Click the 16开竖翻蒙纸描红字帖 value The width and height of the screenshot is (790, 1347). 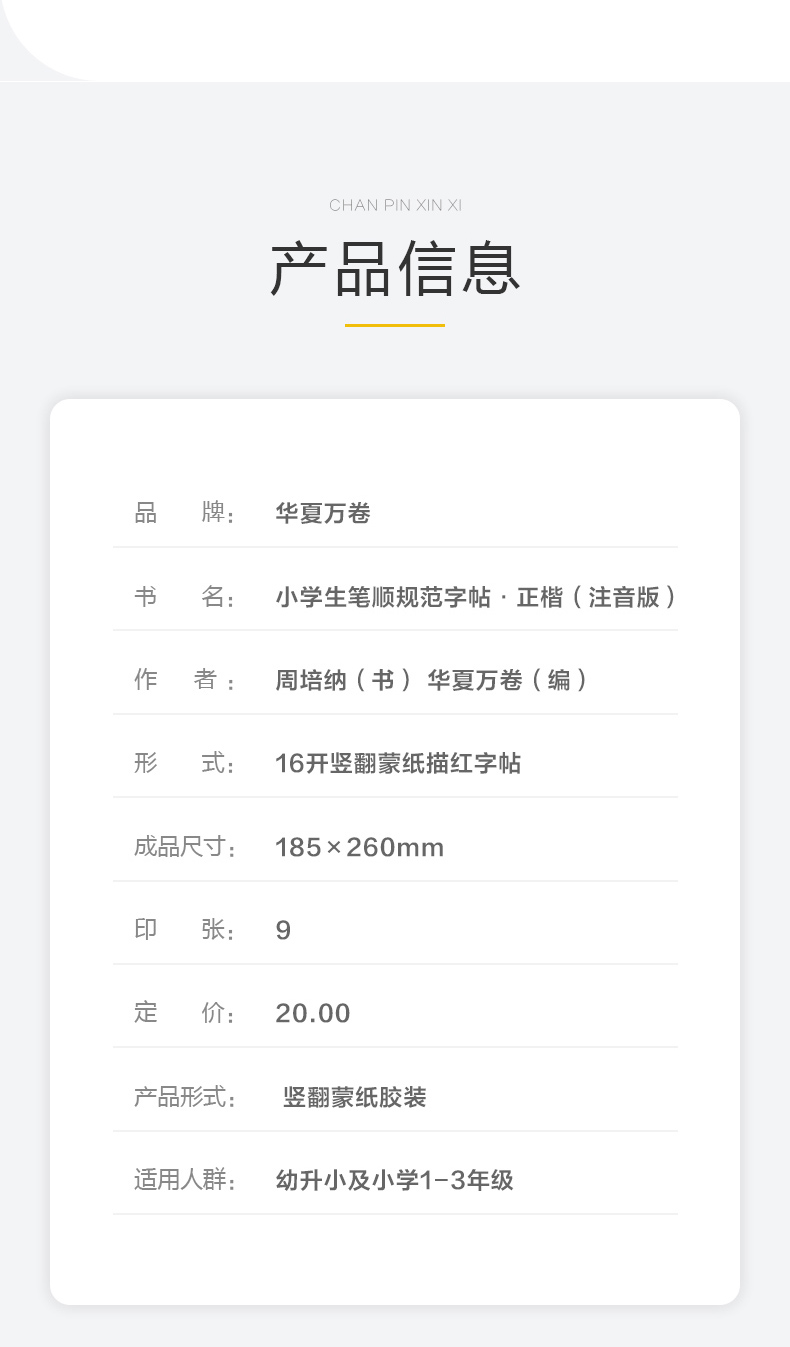click(x=398, y=764)
